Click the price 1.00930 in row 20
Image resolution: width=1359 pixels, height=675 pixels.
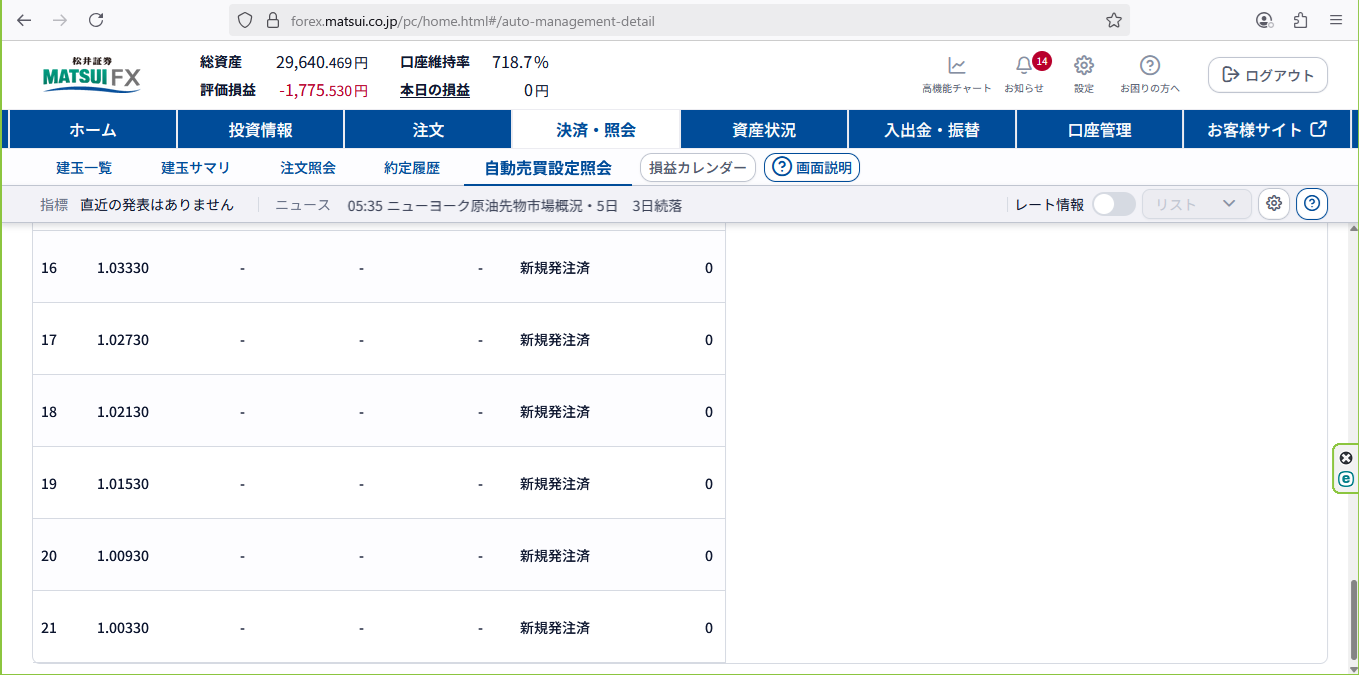click(123, 556)
